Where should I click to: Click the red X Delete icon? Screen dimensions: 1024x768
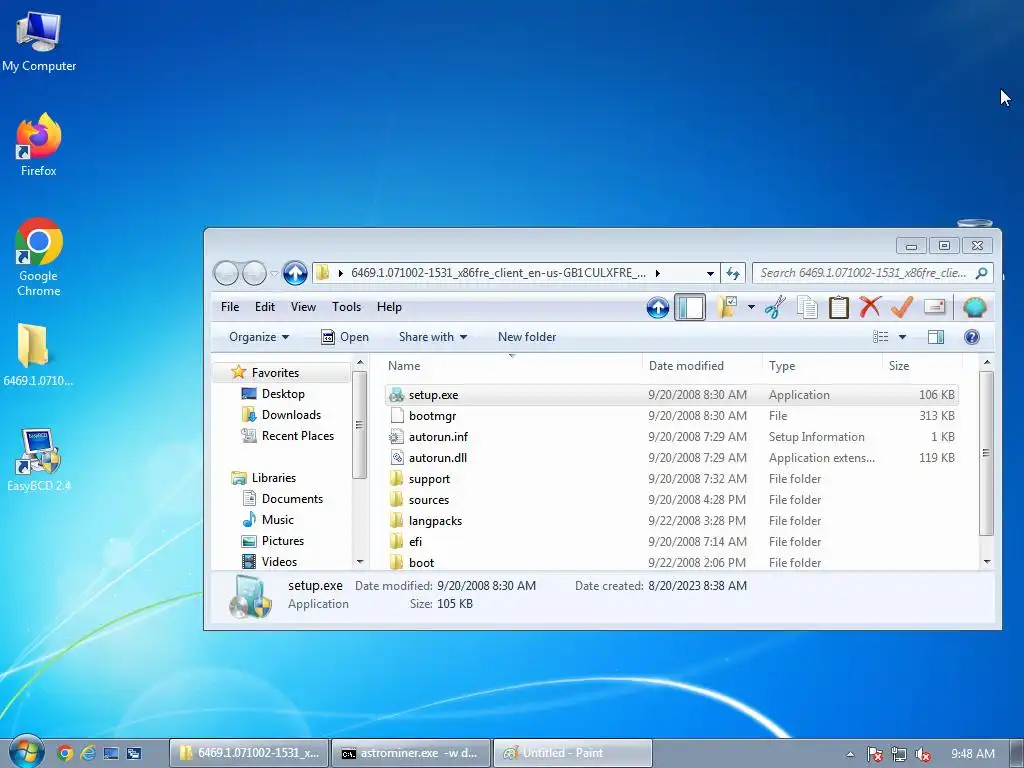[x=870, y=307]
